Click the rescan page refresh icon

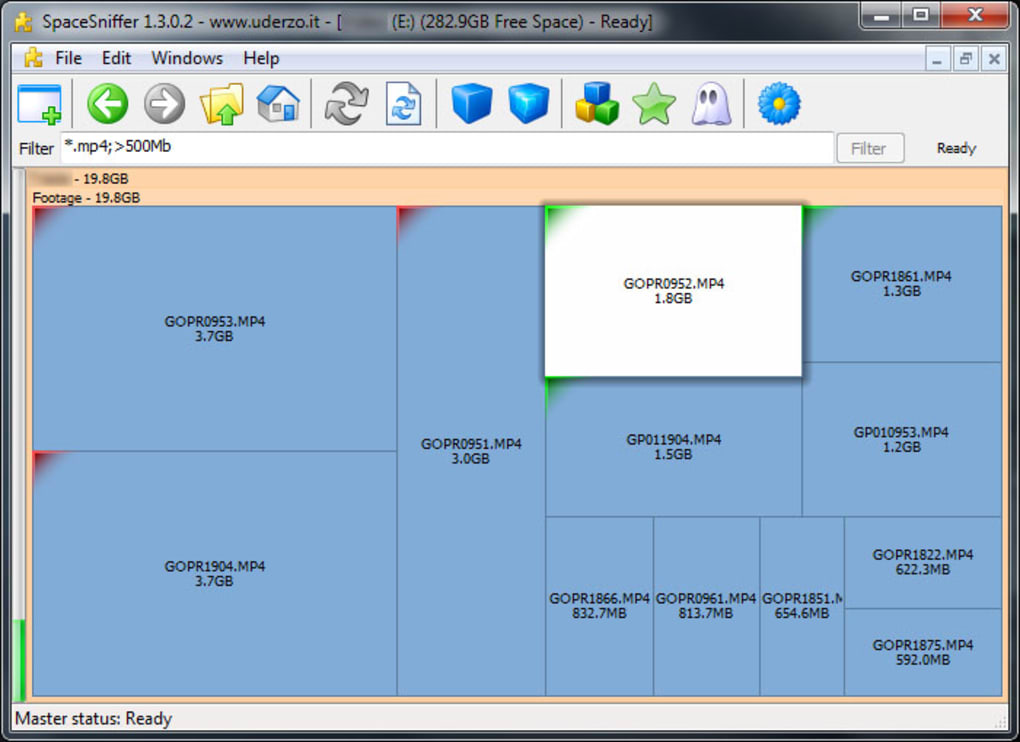(x=403, y=104)
